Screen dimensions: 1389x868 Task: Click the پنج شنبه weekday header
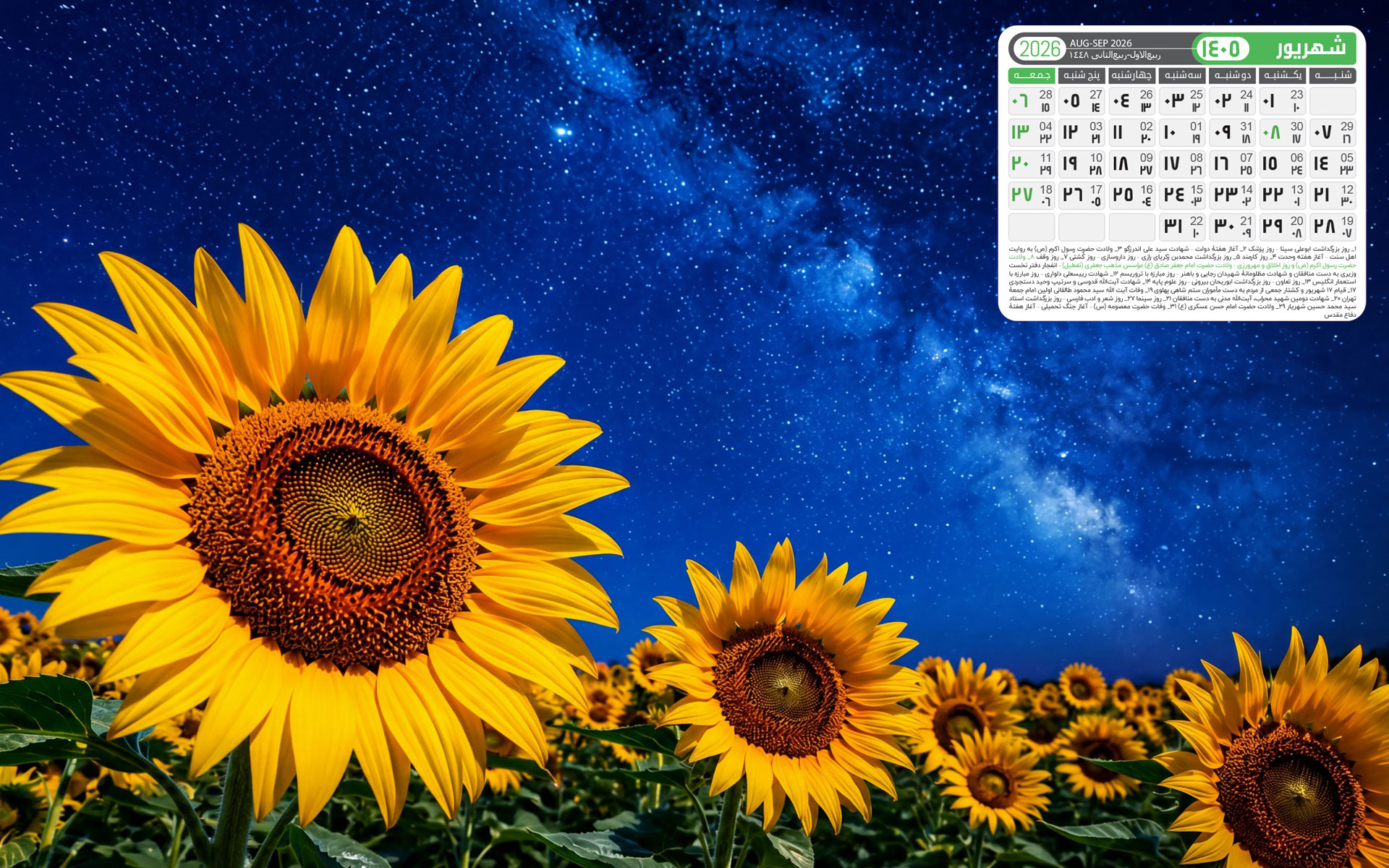point(1082,75)
